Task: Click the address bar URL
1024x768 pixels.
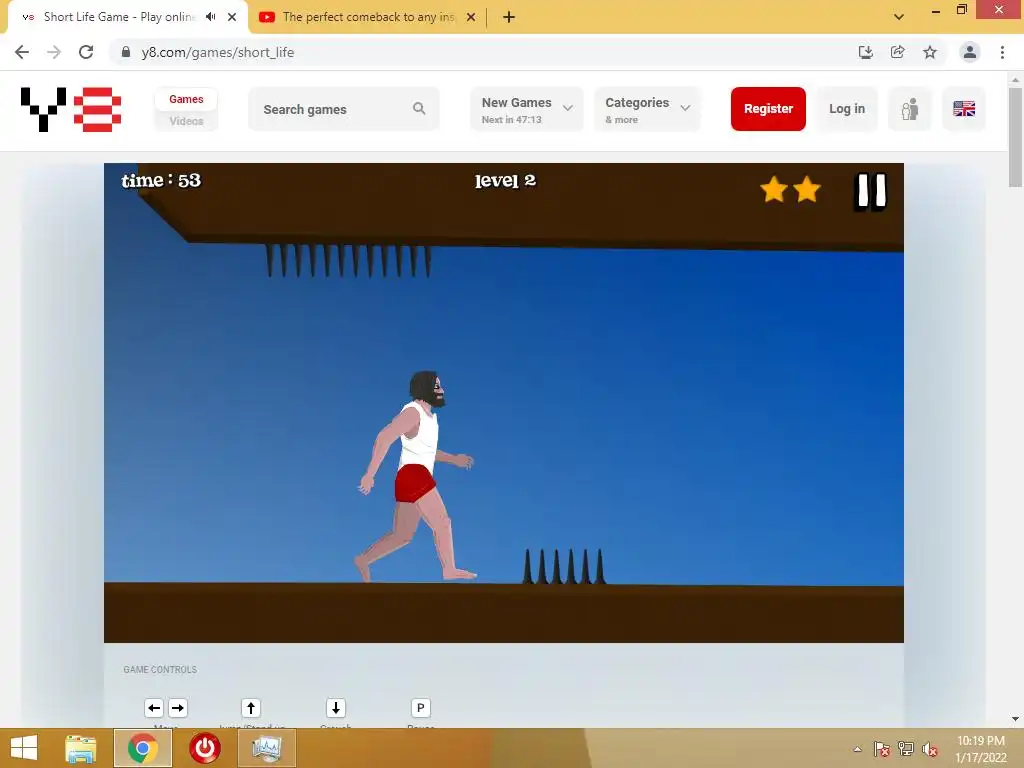Action: [217, 52]
